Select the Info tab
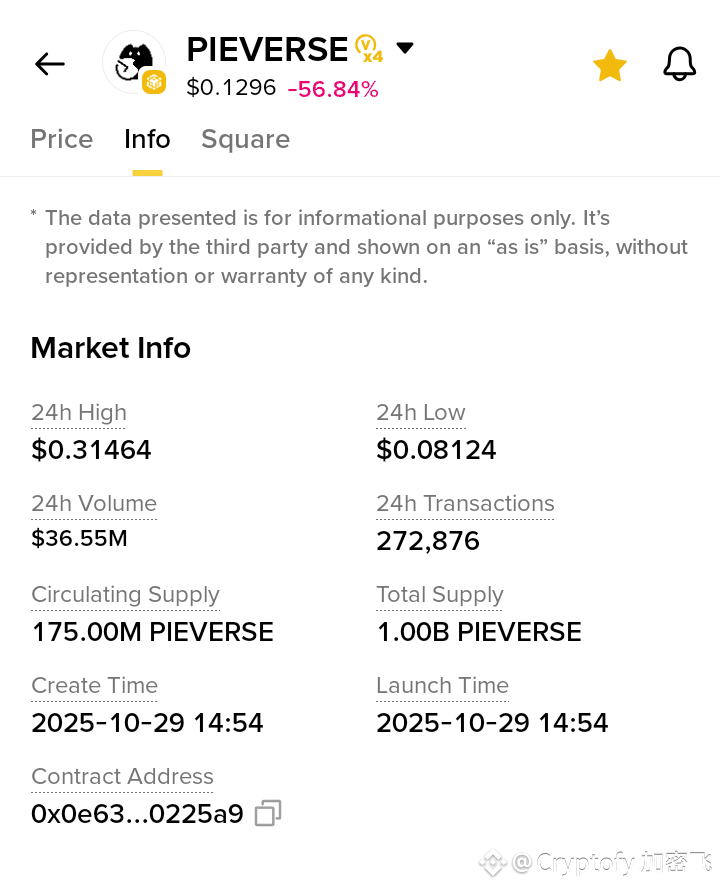 pyautogui.click(x=147, y=139)
